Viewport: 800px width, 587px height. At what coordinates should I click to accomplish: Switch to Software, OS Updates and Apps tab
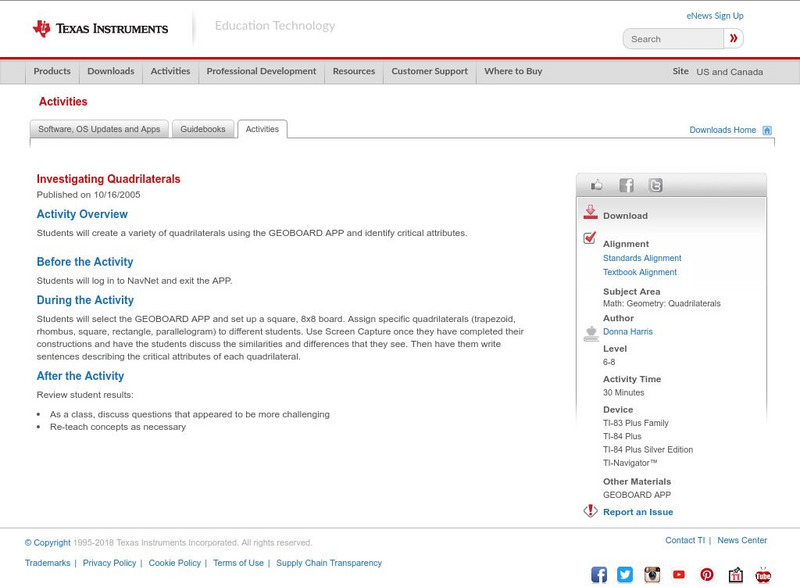pos(99,129)
